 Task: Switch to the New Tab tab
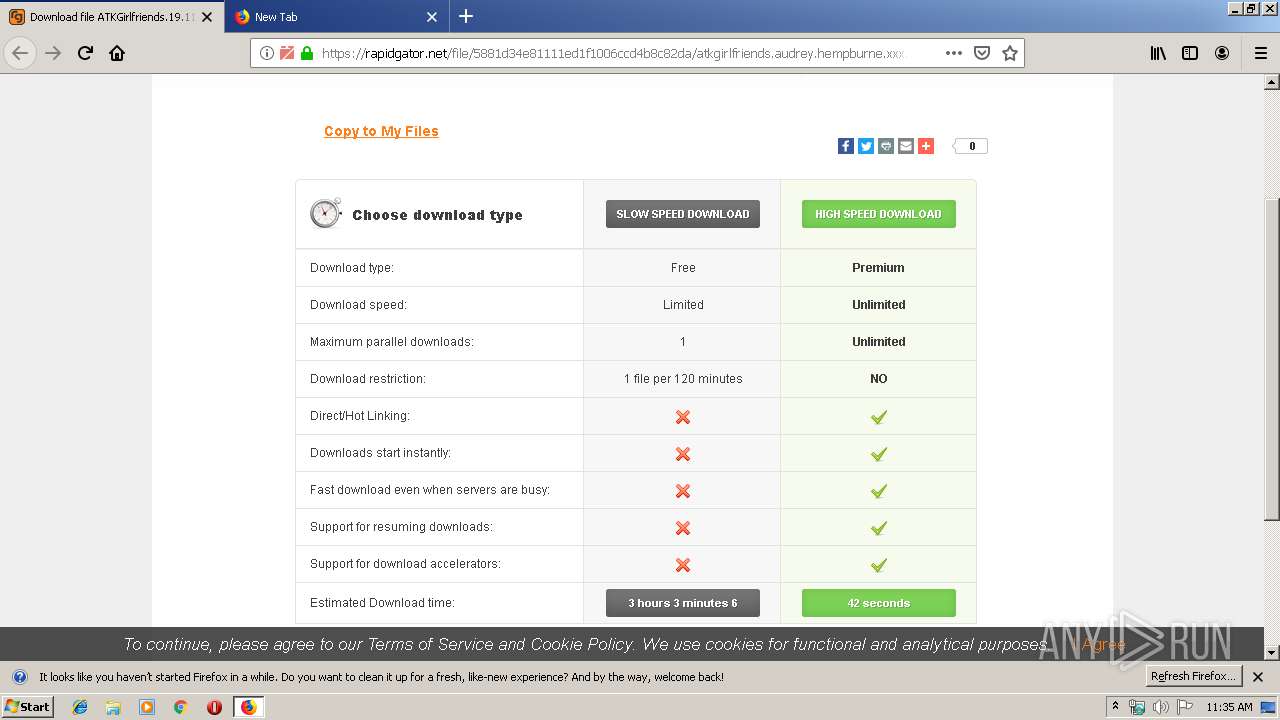tap(336, 17)
